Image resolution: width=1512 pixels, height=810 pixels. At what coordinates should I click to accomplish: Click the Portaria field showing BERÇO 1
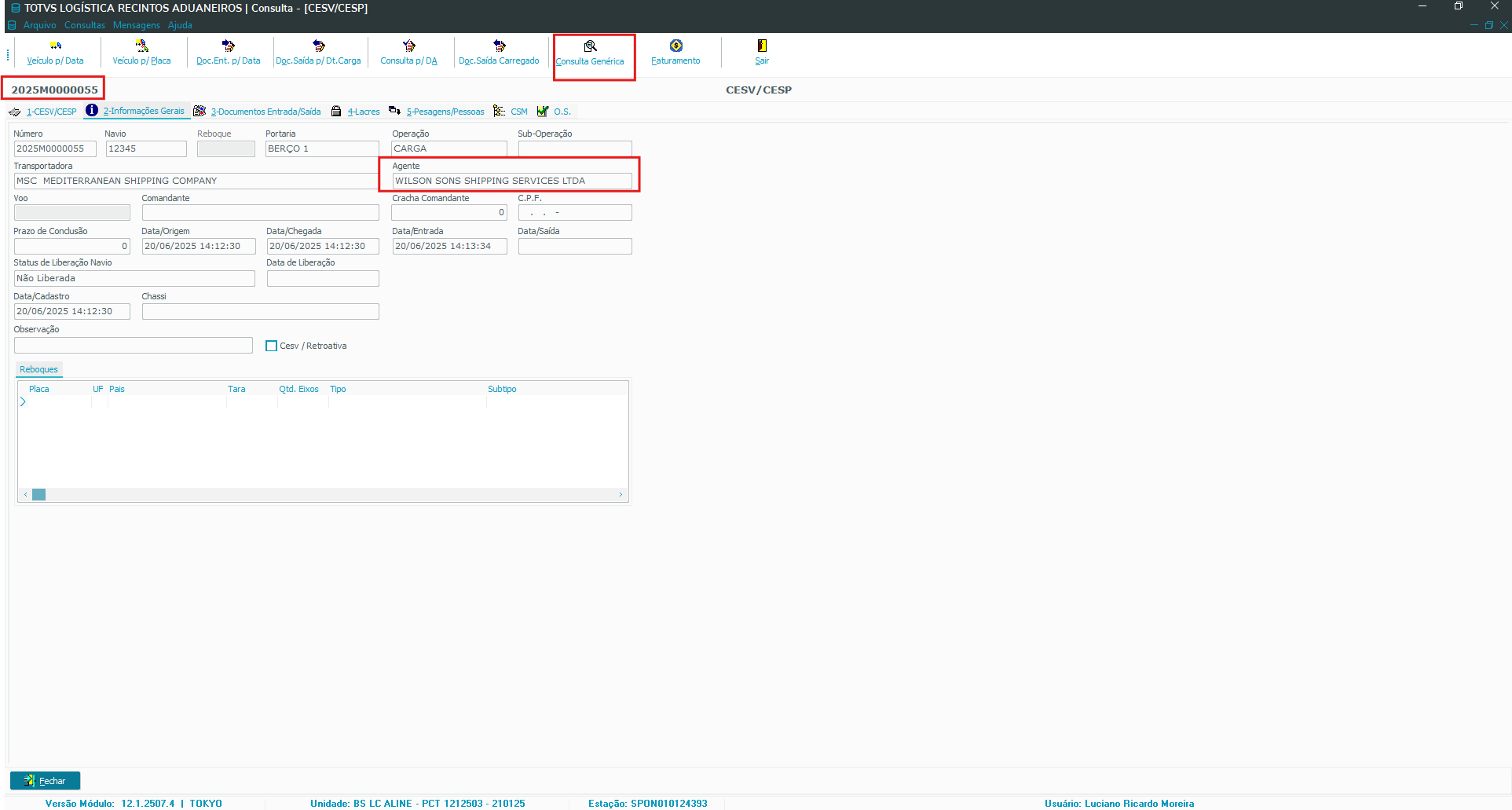pyautogui.click(x=322, y=148)
